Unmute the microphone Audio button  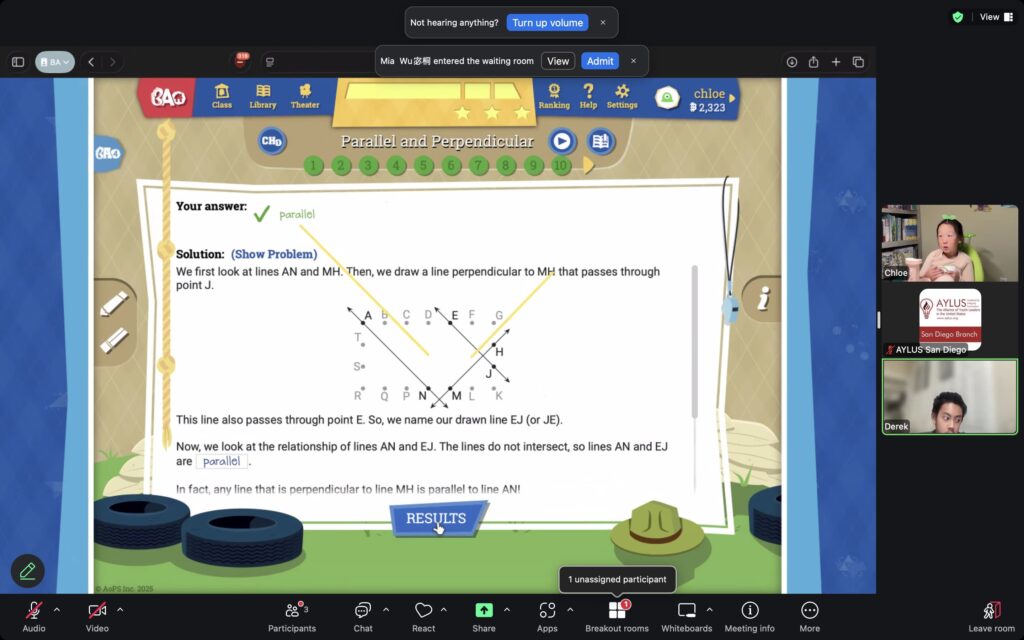(x=34, y=611)
